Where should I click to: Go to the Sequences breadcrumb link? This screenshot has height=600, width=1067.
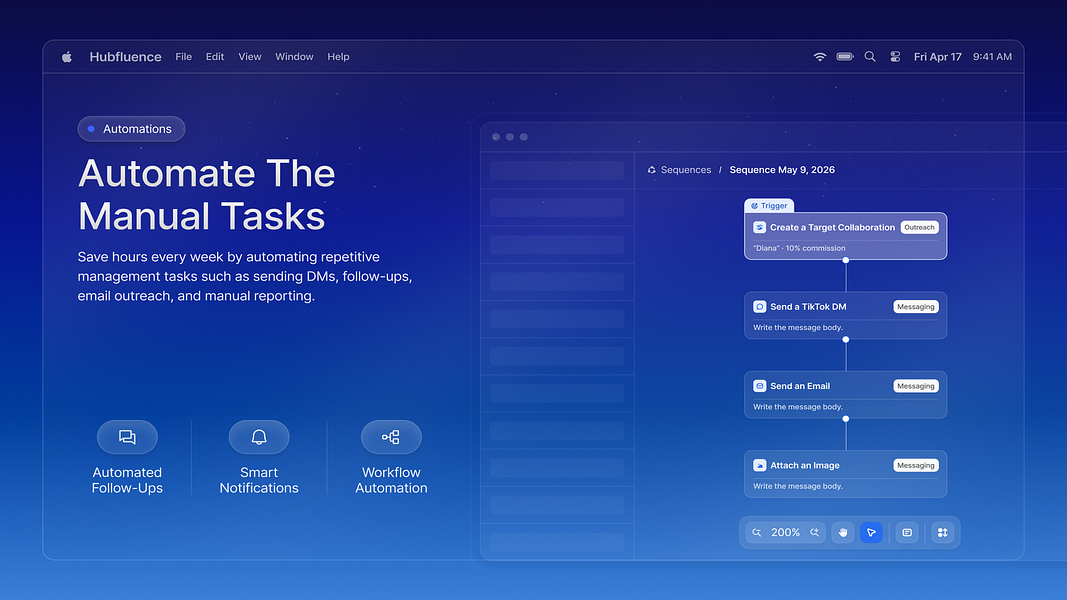point(686,170)
